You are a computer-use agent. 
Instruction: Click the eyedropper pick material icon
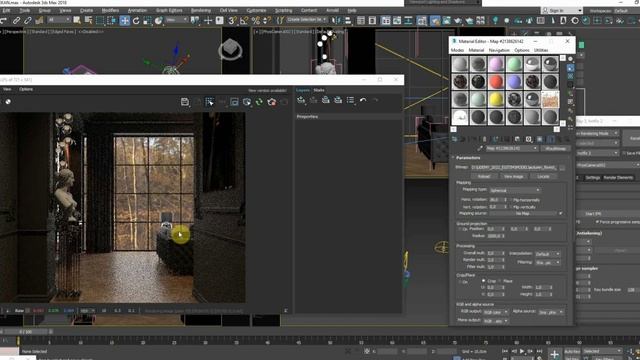click(480, 149)
